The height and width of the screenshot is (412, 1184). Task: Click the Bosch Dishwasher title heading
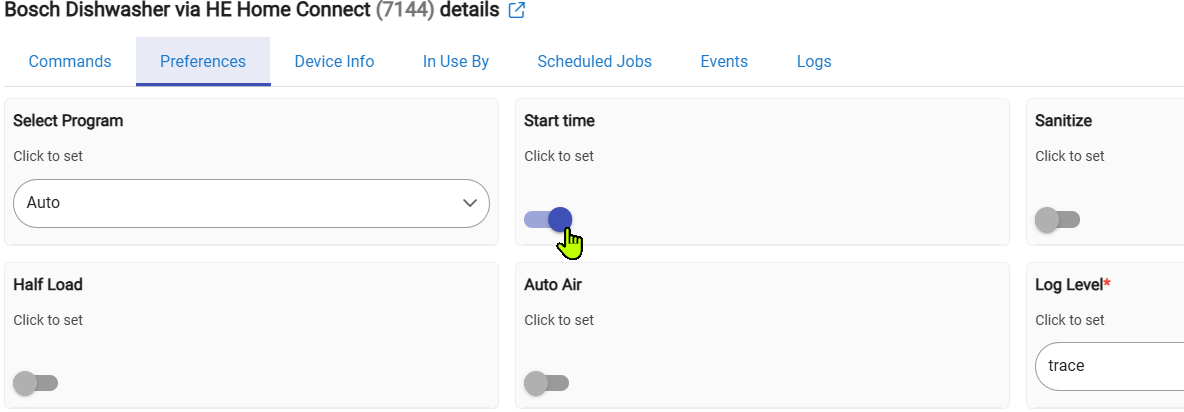pyautogui.click(x=188, y=11)
